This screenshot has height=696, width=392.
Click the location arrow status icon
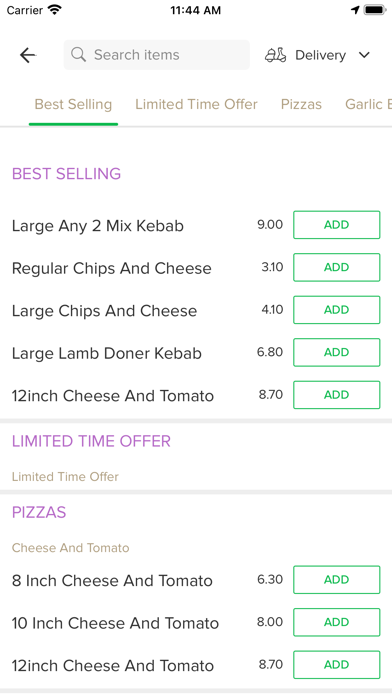click(x=355, y=10)
